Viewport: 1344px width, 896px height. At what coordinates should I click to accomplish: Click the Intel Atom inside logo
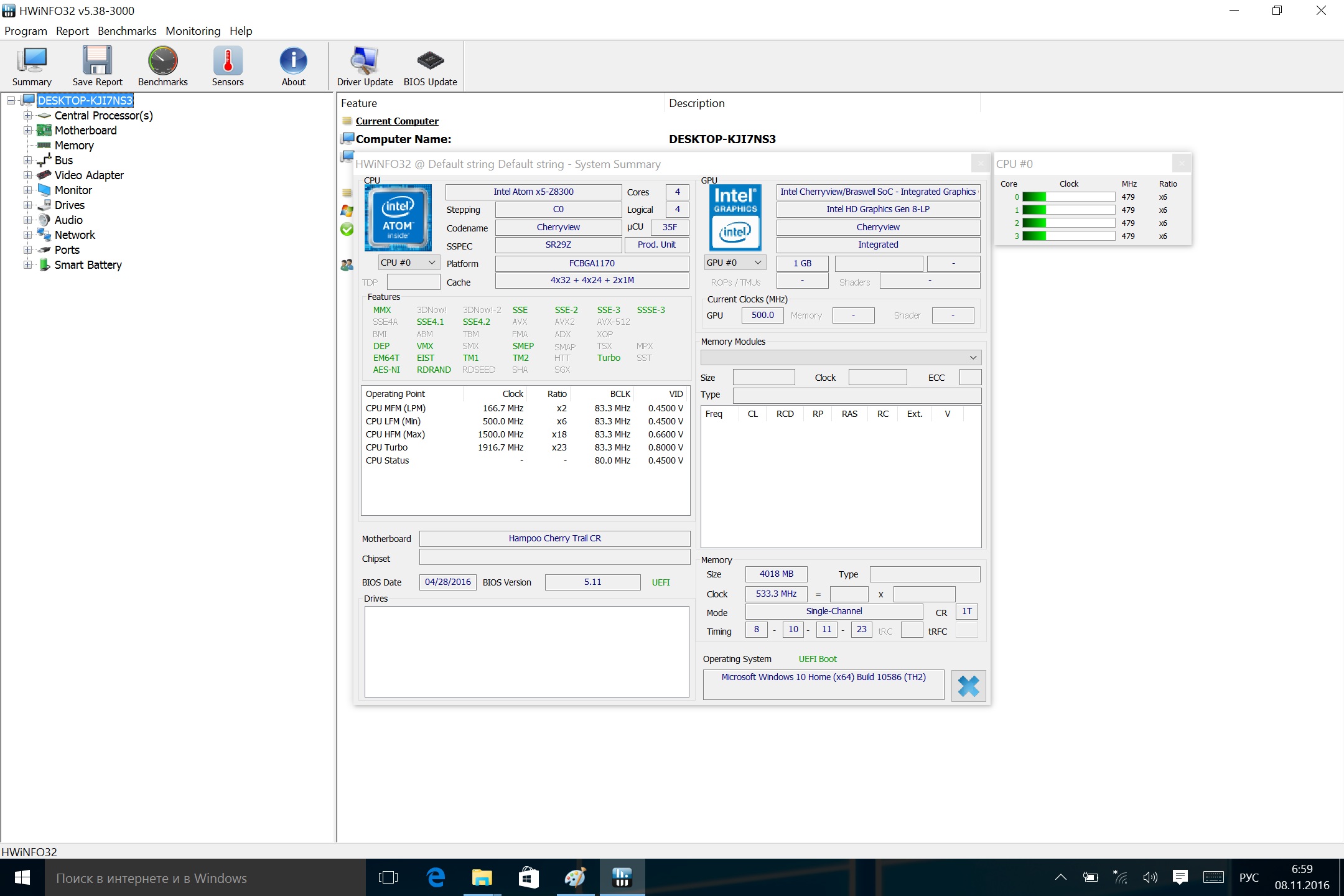tap(398, 217)
